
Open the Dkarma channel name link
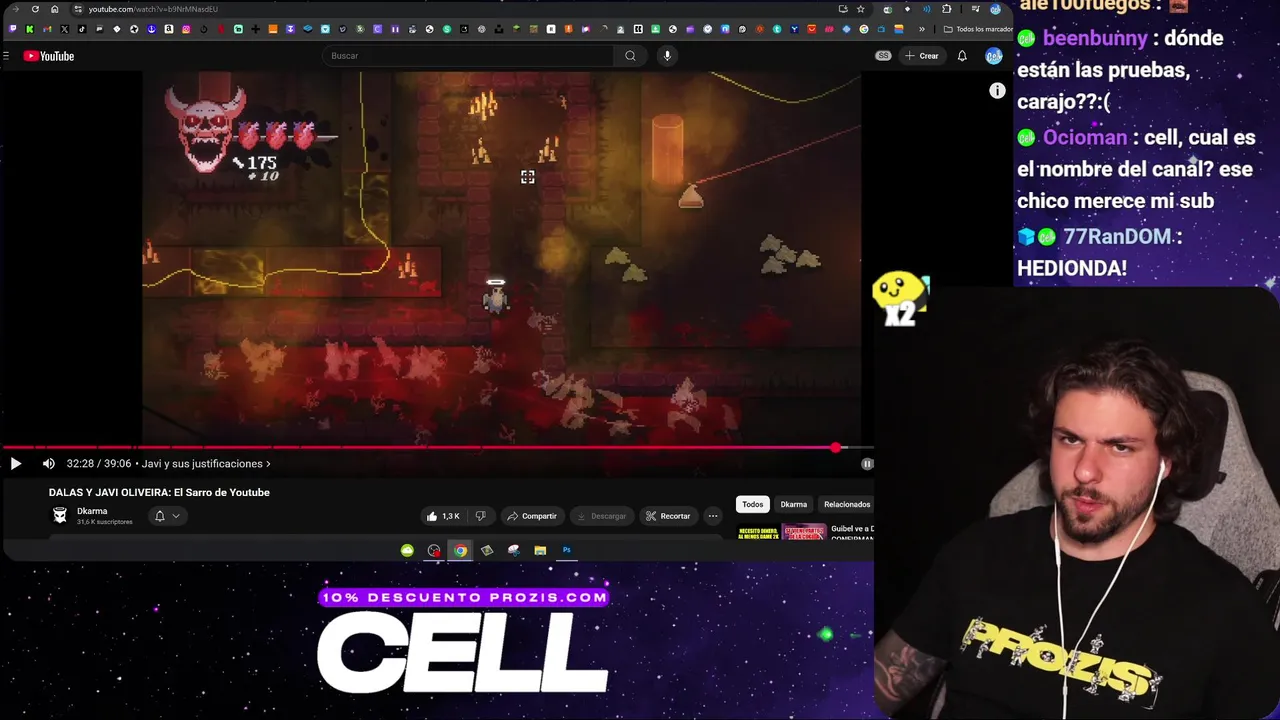coord(92,511)
